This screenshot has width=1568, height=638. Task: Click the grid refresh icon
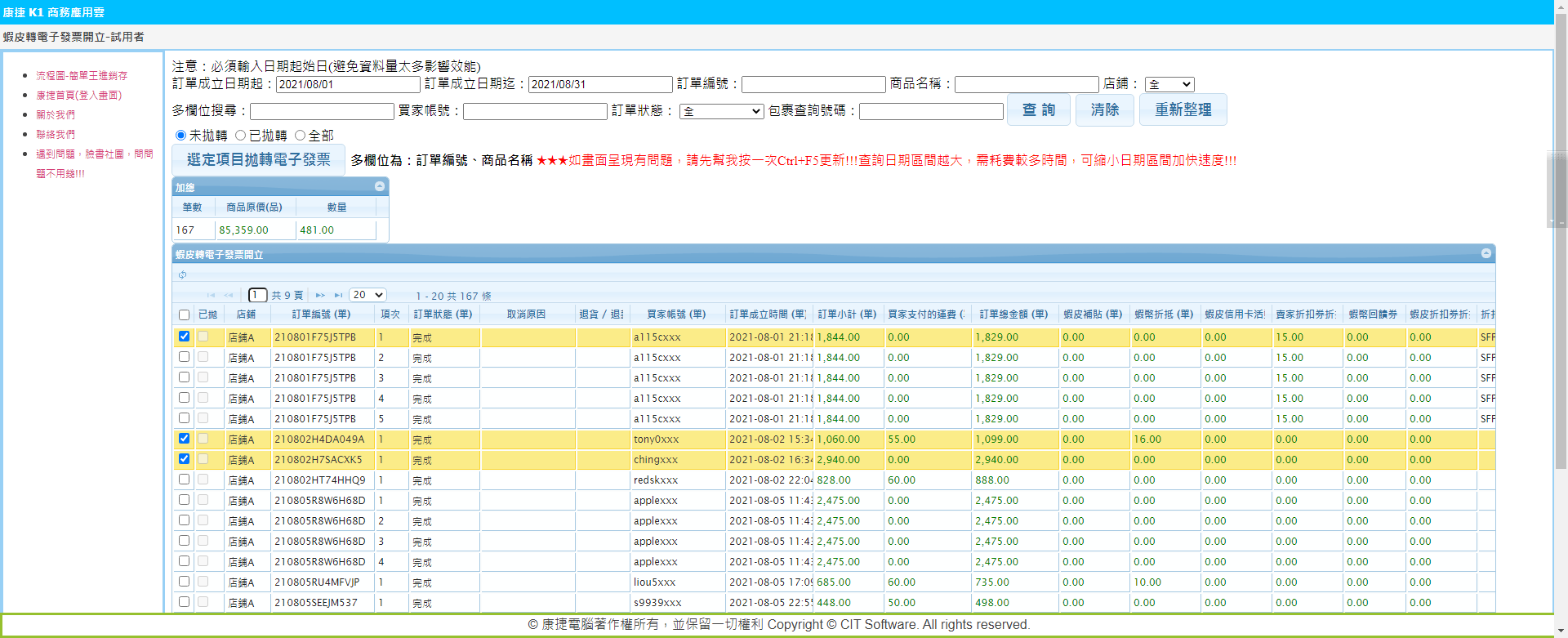click(183, 275)
